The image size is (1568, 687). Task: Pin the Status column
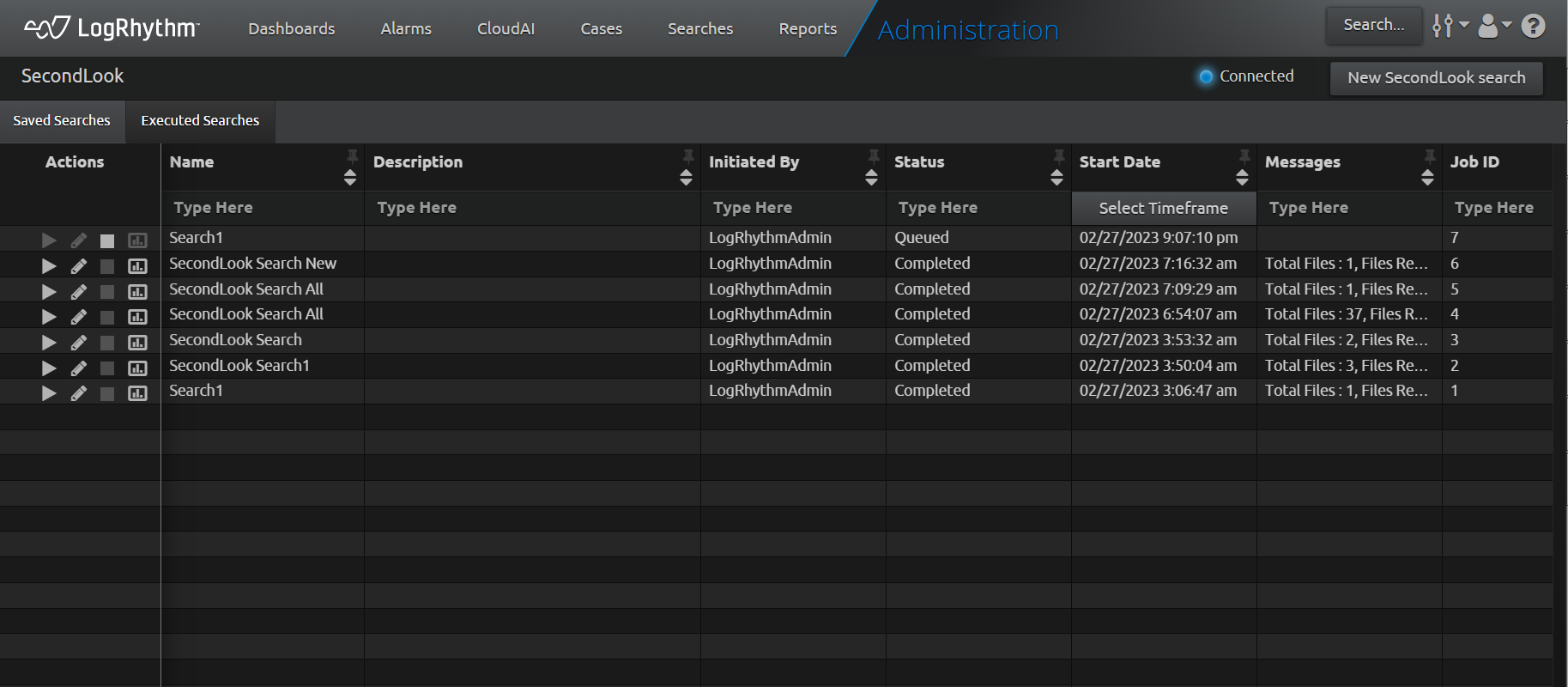(1058, 155)
